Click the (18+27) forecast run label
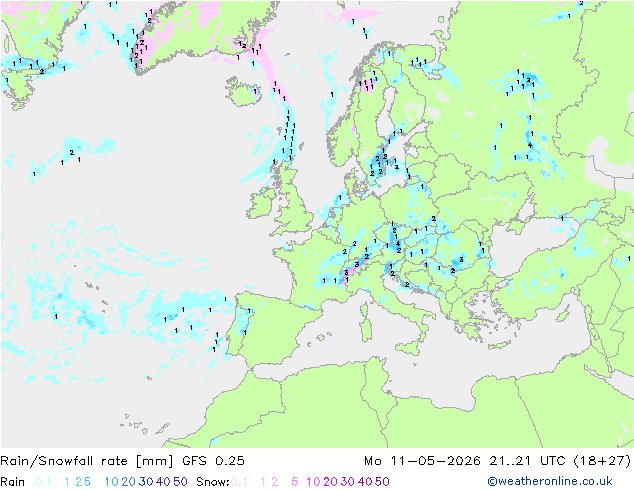Viewport: 634px width, 490px height. tap(602, 461)
